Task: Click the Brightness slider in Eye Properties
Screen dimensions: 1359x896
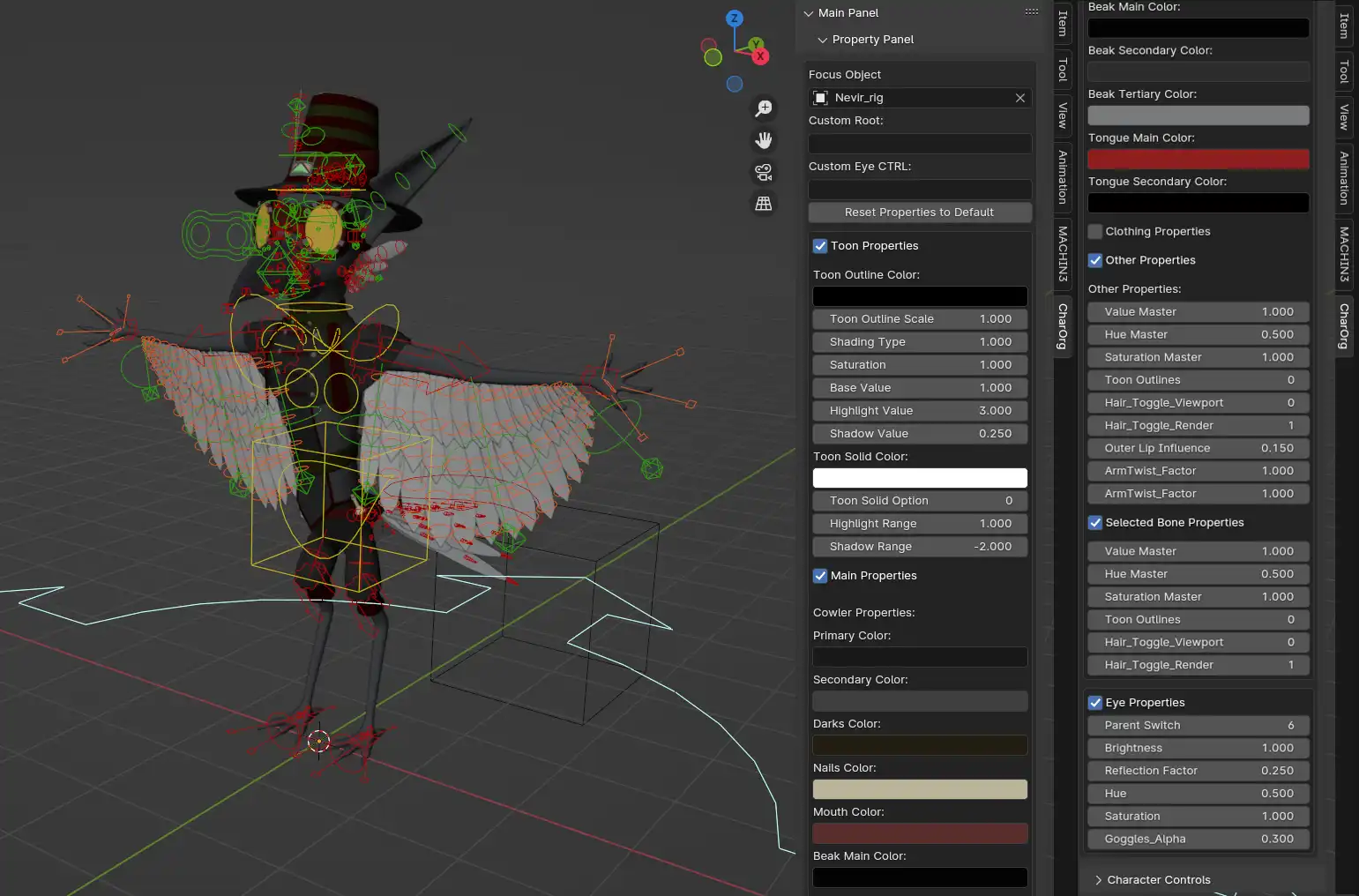Action: click(1198, 748)
